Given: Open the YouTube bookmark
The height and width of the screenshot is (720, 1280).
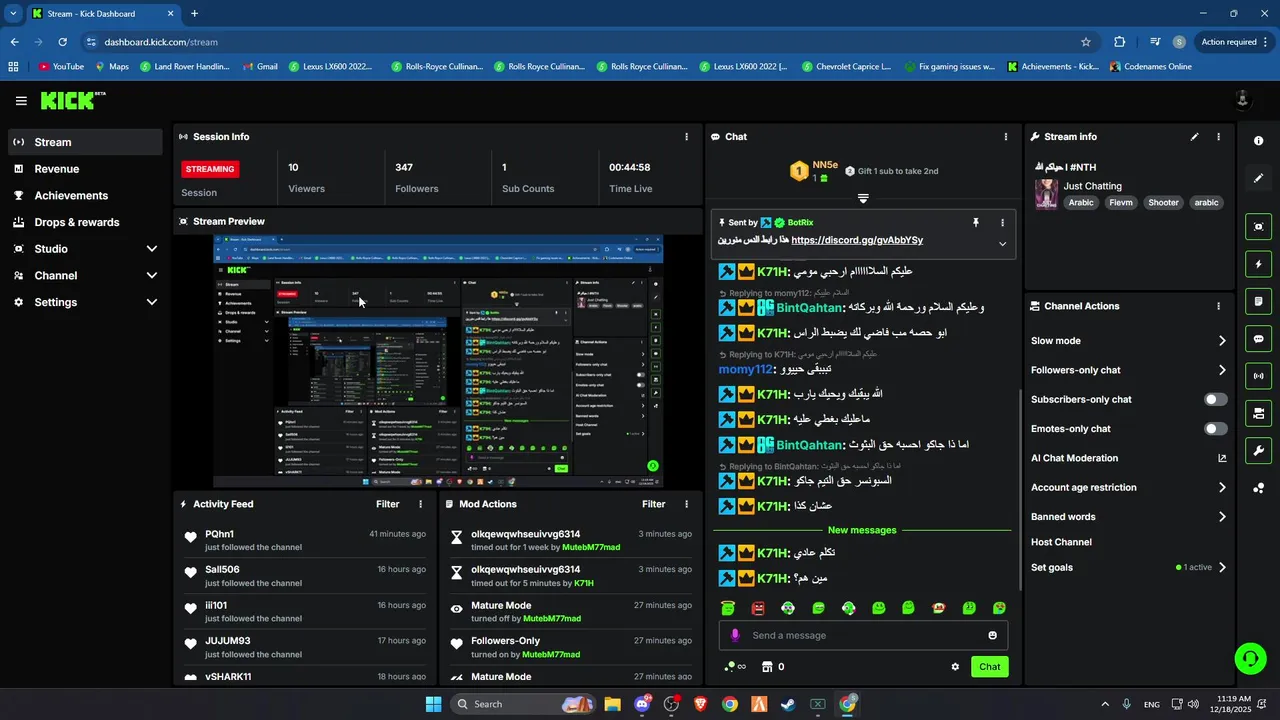Looking at the screenshot, I should point(61,67).
